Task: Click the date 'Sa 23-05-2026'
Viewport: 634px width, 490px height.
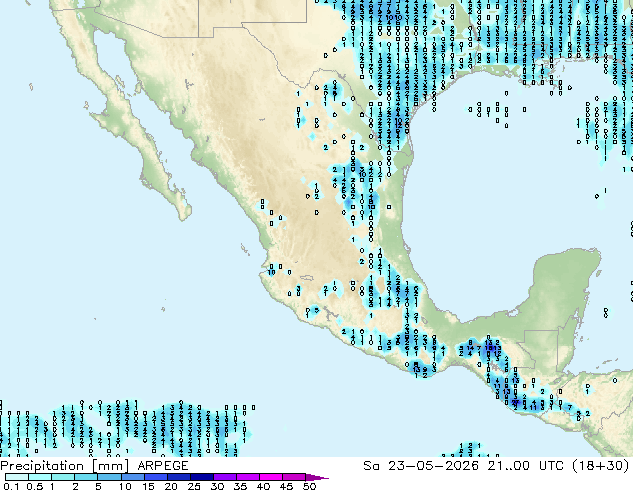Action: pyautogui.click(x=421, y=466)
